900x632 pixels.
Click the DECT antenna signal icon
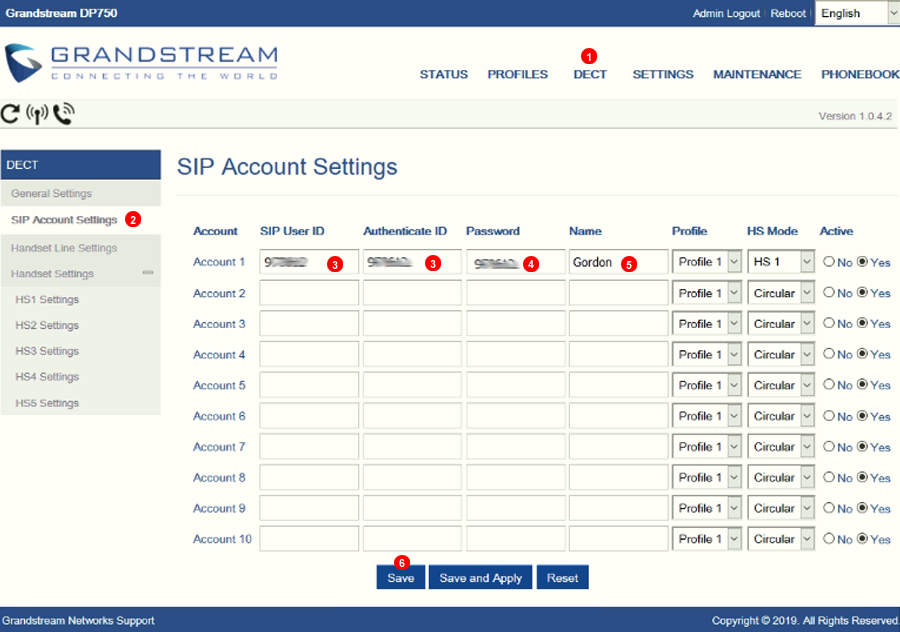tap(37, 114)
